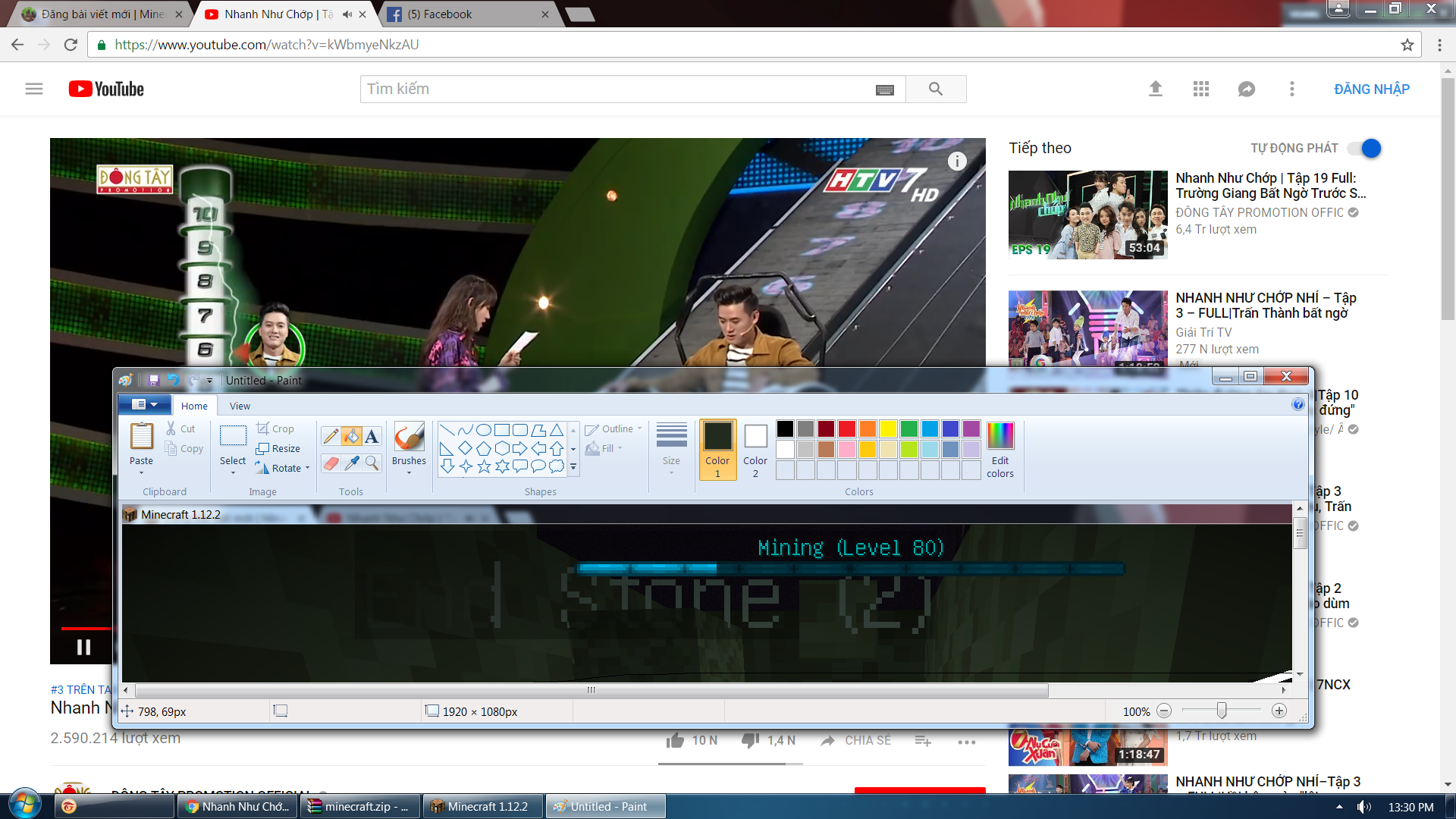The width and height of the screenshot is (1456, 819).
Task: Switch to the View ribbon tab
Action: [x=240, y=406]
